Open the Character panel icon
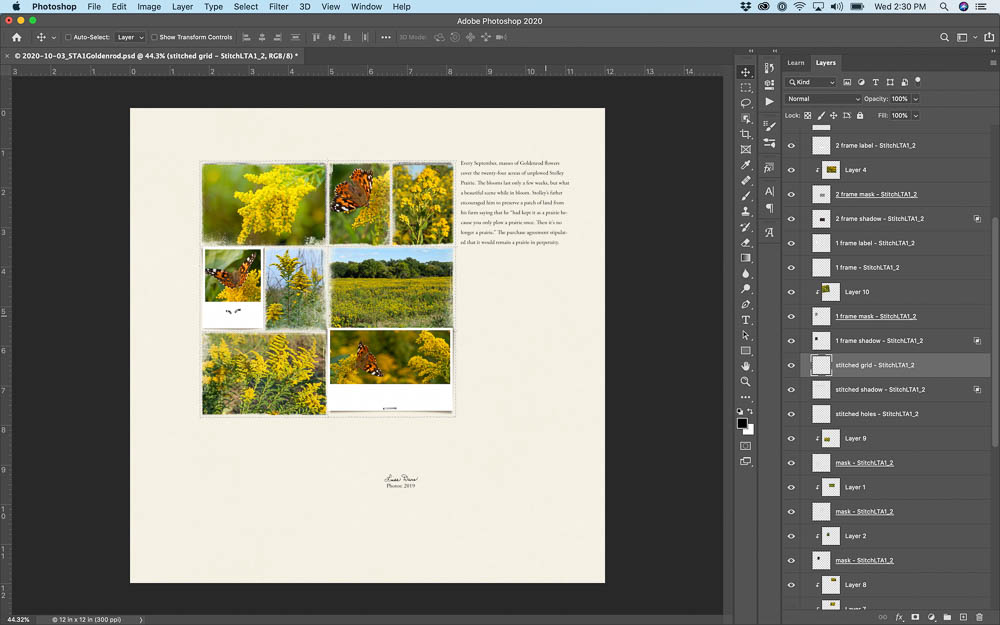The width and height of the screenshot is (1000, 625). tap(769, 191)
